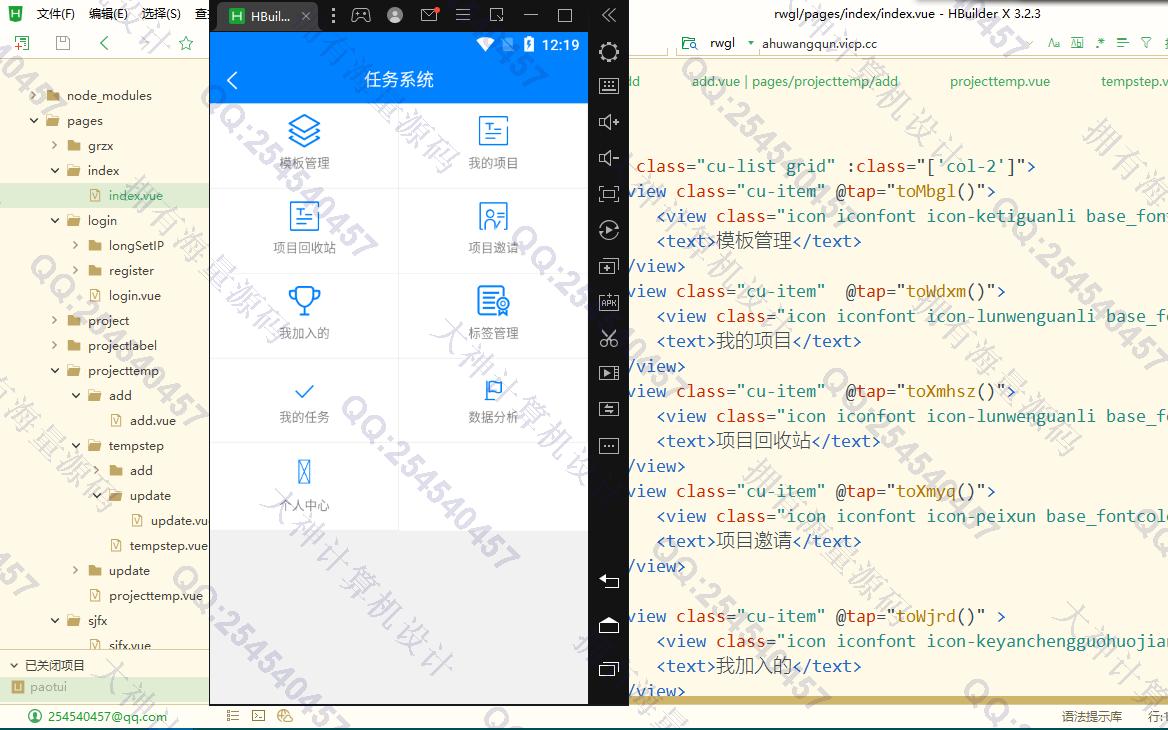Open the 文件(F) menu

tap(56, 13)
